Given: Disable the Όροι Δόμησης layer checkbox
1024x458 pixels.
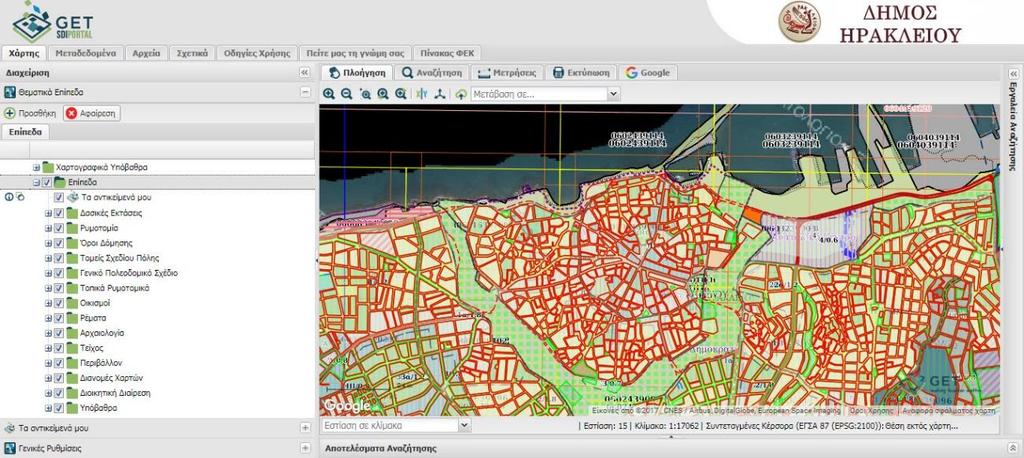Looking at the screenshot, I should (x=59, y=242).
